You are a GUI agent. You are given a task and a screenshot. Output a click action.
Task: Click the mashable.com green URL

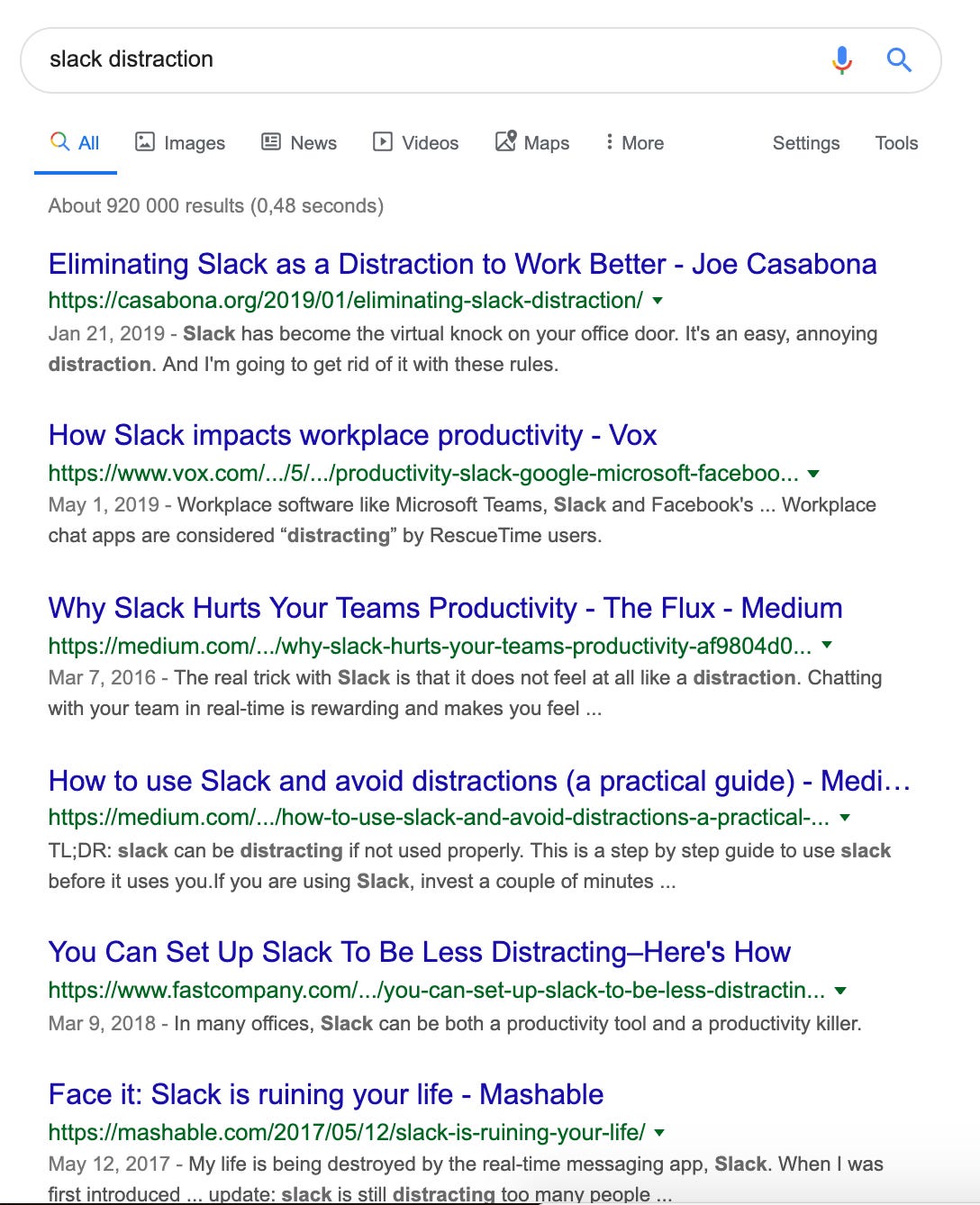click(347, 1132)
